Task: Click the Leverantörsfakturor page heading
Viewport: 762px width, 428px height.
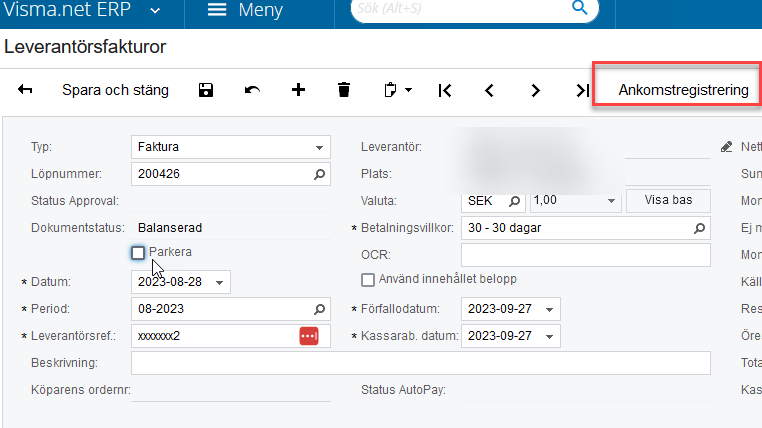Action: [85, 47]
